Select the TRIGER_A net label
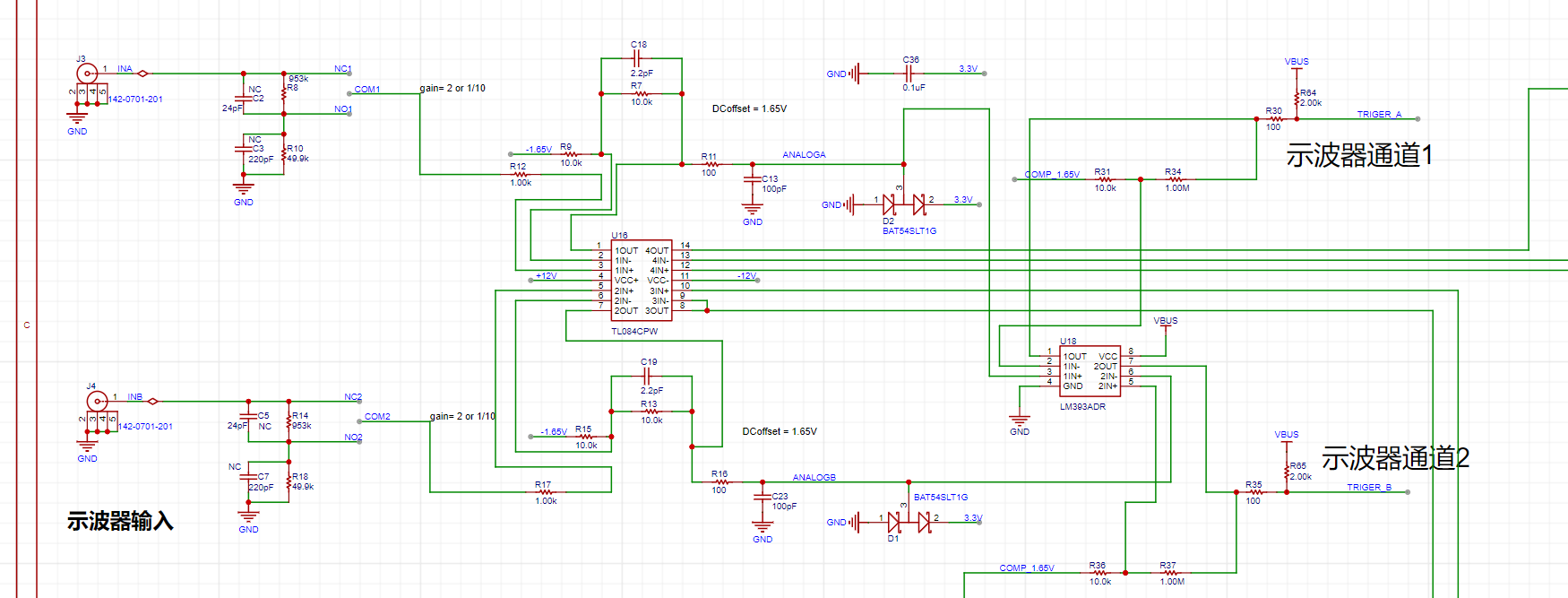 1378,115
